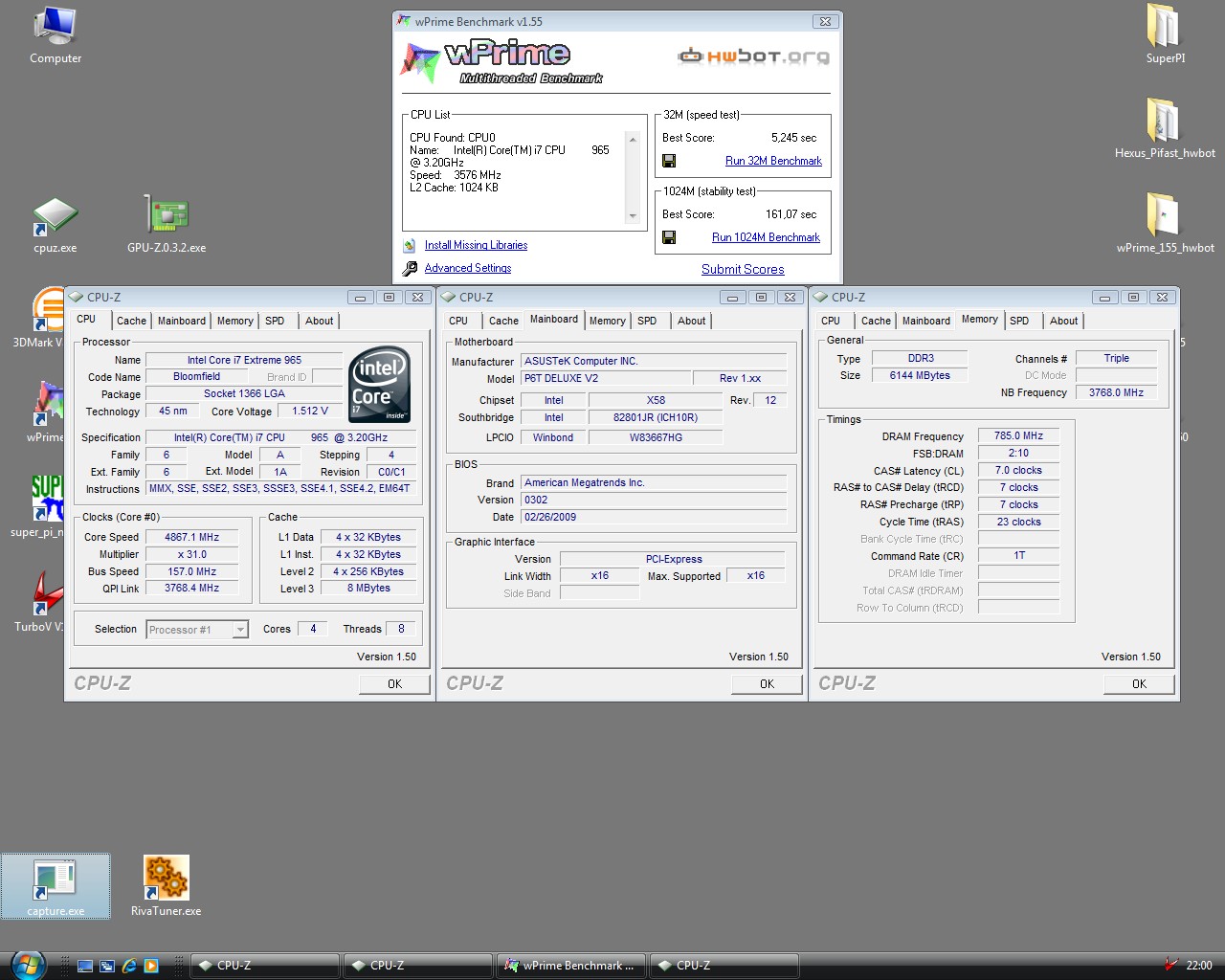Click the NB Frequency value 3768.0 MHz
The width and height of the screenshot is (1225, 980).
[x=1116, y=393]
